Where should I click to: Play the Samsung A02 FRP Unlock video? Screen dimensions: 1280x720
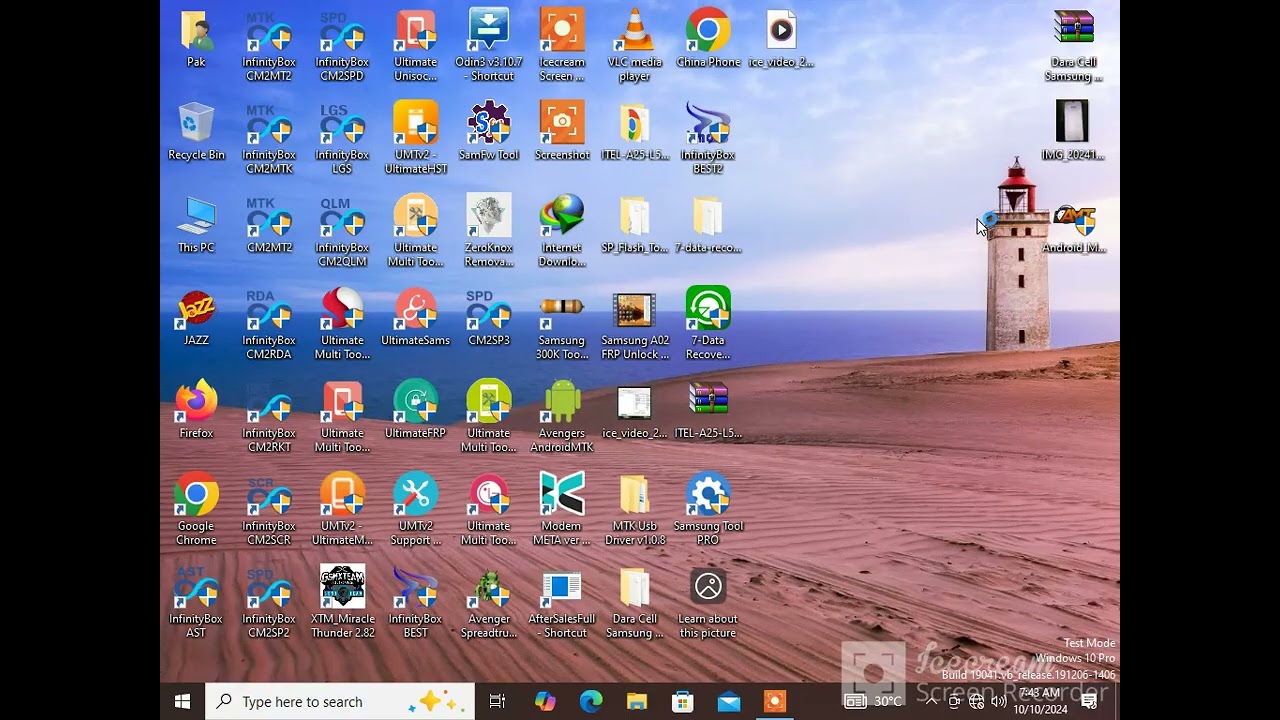pyautogui.click(x=634, y=310)
